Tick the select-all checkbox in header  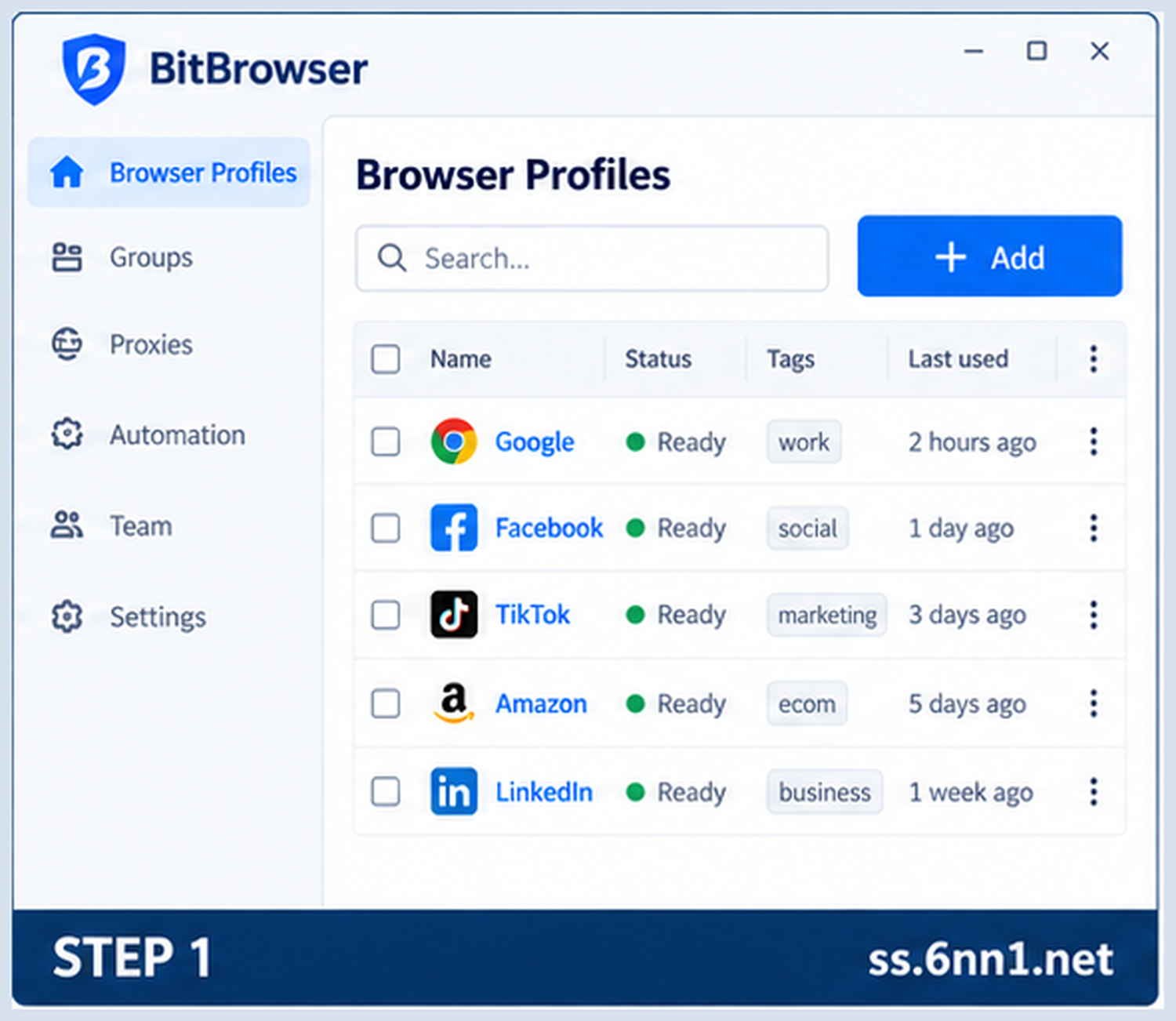(386, 359)
